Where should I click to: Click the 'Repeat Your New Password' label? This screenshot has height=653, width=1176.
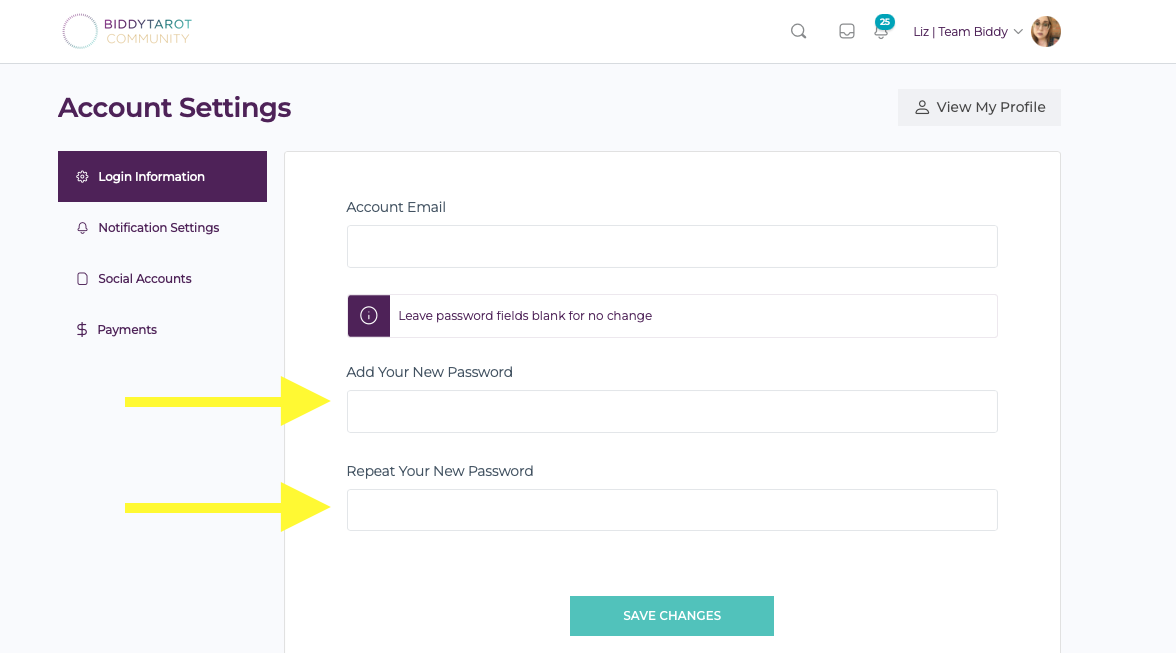(440, 471)
